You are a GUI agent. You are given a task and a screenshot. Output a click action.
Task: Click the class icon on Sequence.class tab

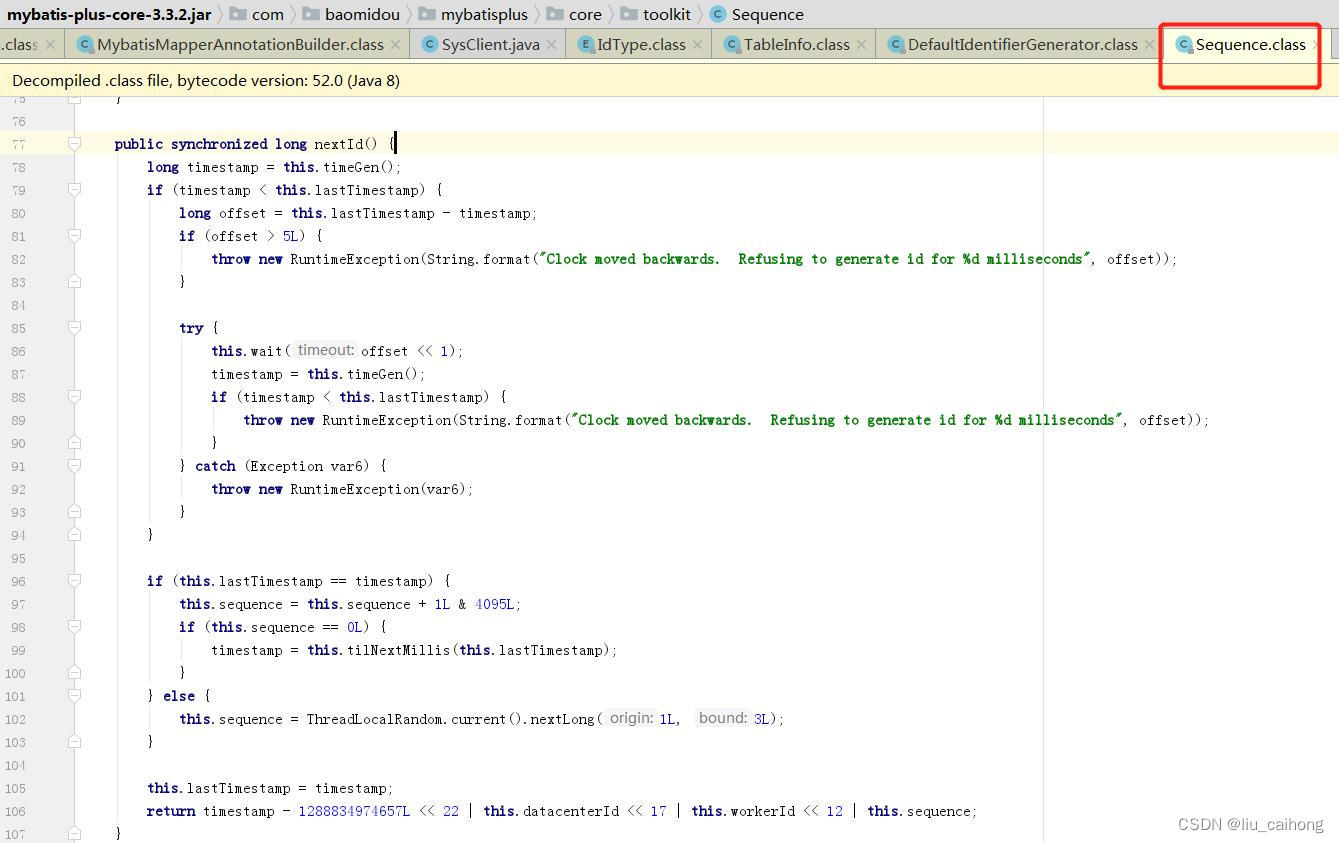click(x=1184, y=44)
